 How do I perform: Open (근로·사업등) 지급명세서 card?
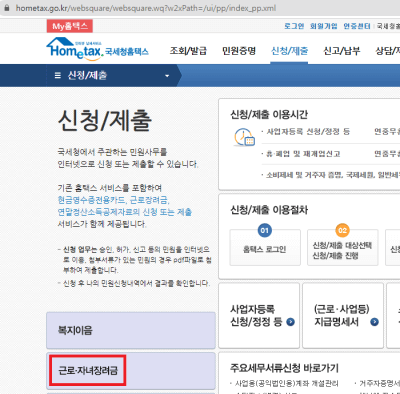343,315
